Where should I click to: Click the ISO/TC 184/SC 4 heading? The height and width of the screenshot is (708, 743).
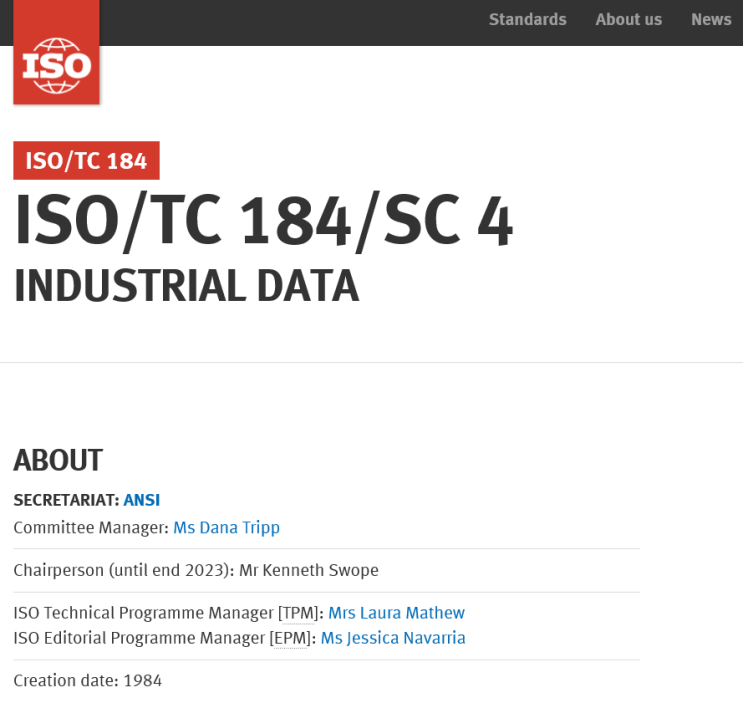click(263, 222)
